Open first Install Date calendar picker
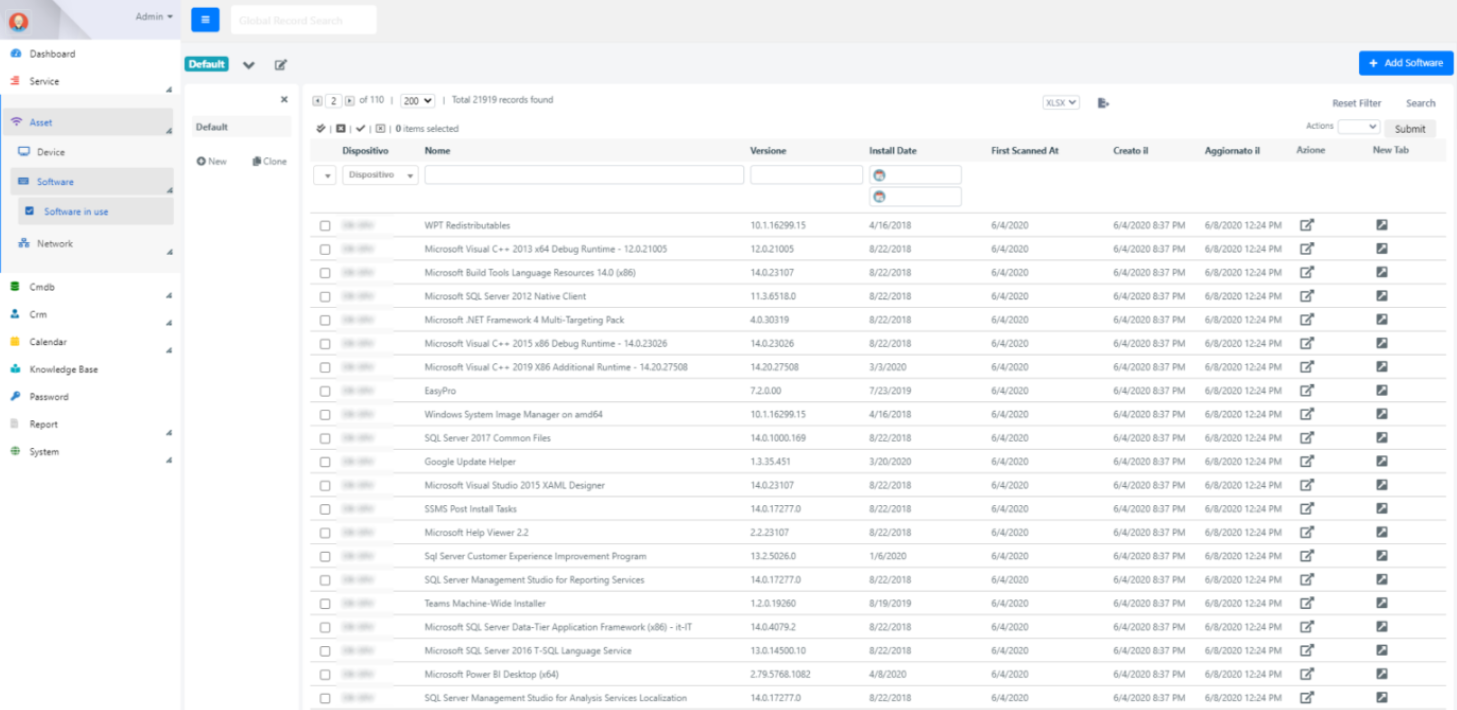Viewport: 1457px width, 710px height. (x=879, y=175)
